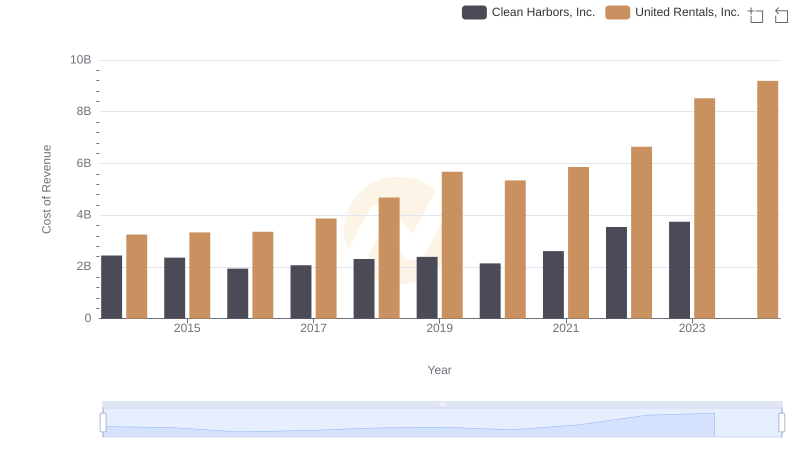Click the y-axis label 2B

pyautogui.click(x=84, y=266)
